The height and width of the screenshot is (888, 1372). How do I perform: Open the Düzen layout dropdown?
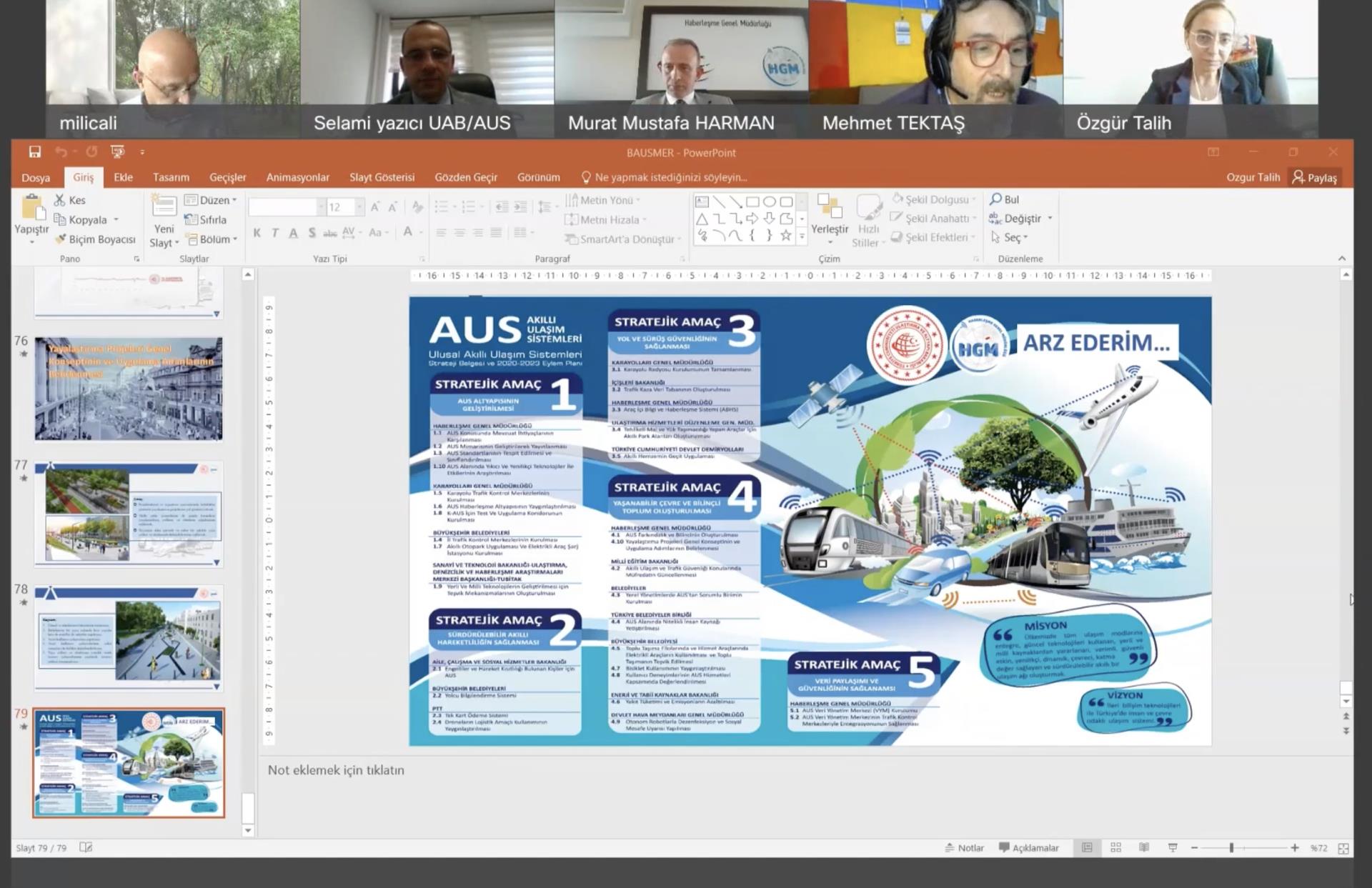pyautogui.click(x=210, y=200)
